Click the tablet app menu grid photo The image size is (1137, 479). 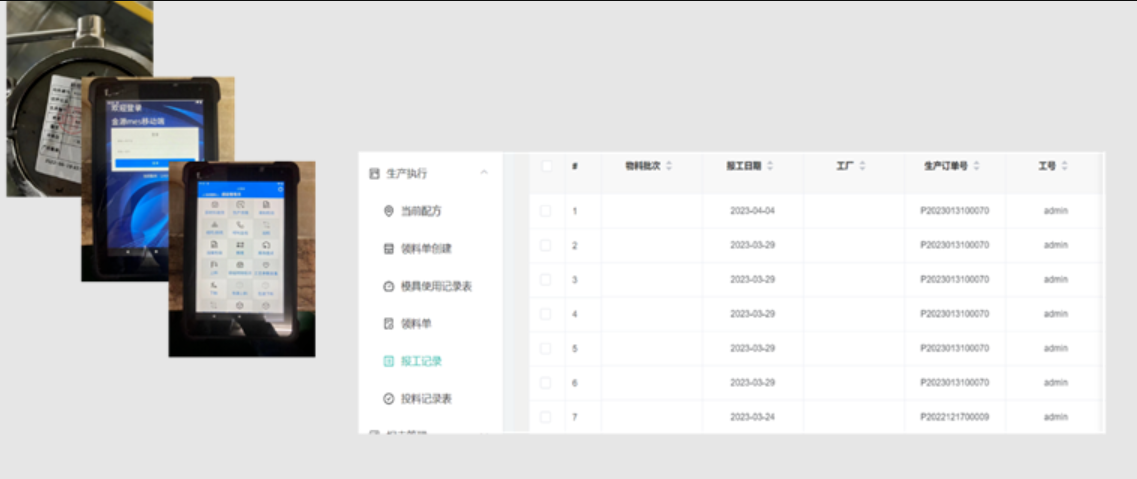click(241, 259)
